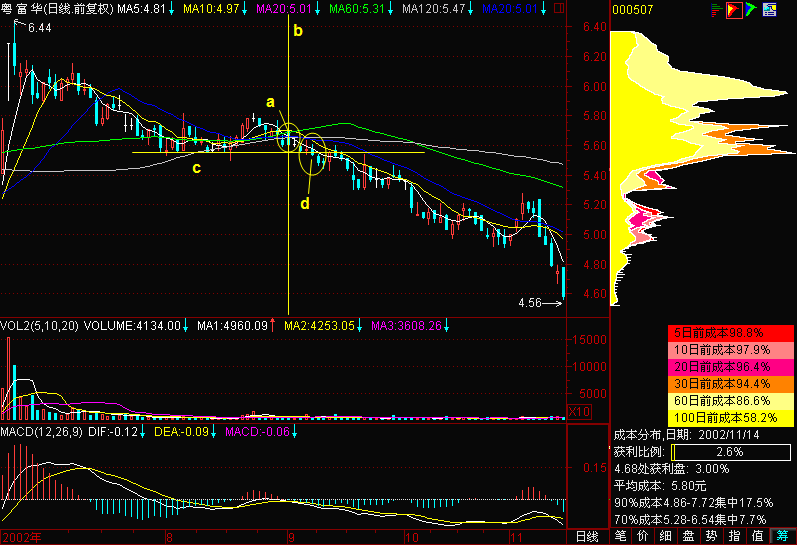The width and height of the screenshot is (797, 545).
Task: Open the chip settings panel icon at far right
Action: (x=769, y=10)
